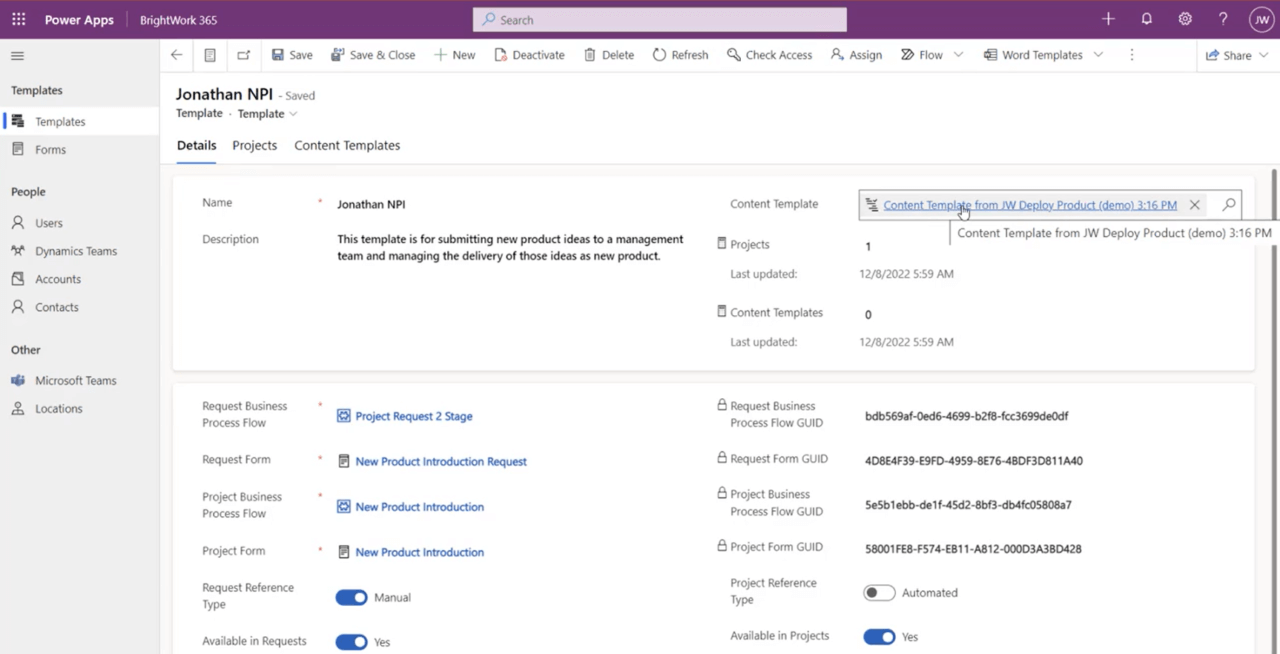This screenshot has width=1280, height=654.
Task: Open the Content Templates tab
Action: point(347,145)
